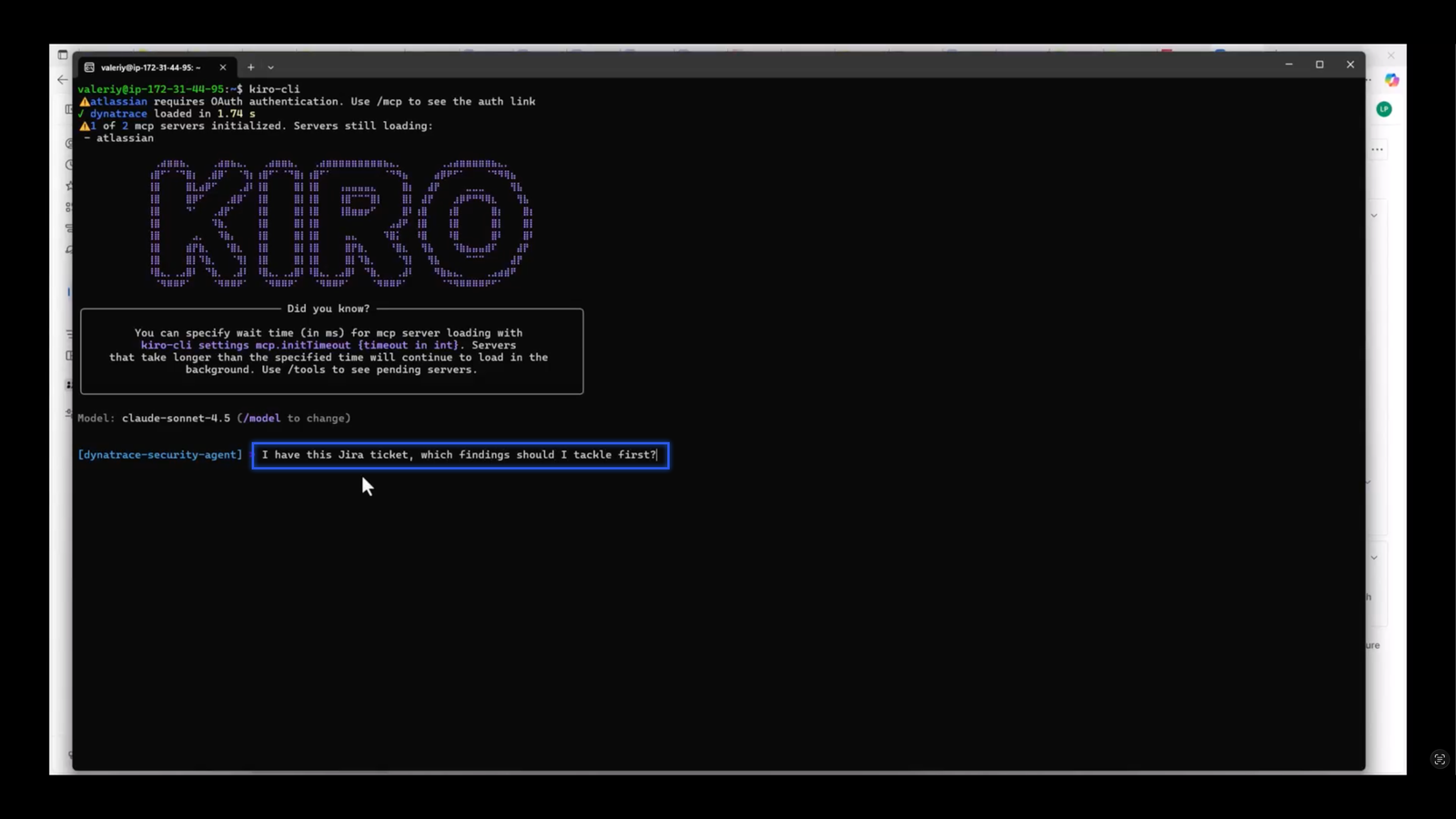The image size is (1456, 819).
Task: Minimize the terminal window
Action: pyautogui.click(x=1289, y=65)
